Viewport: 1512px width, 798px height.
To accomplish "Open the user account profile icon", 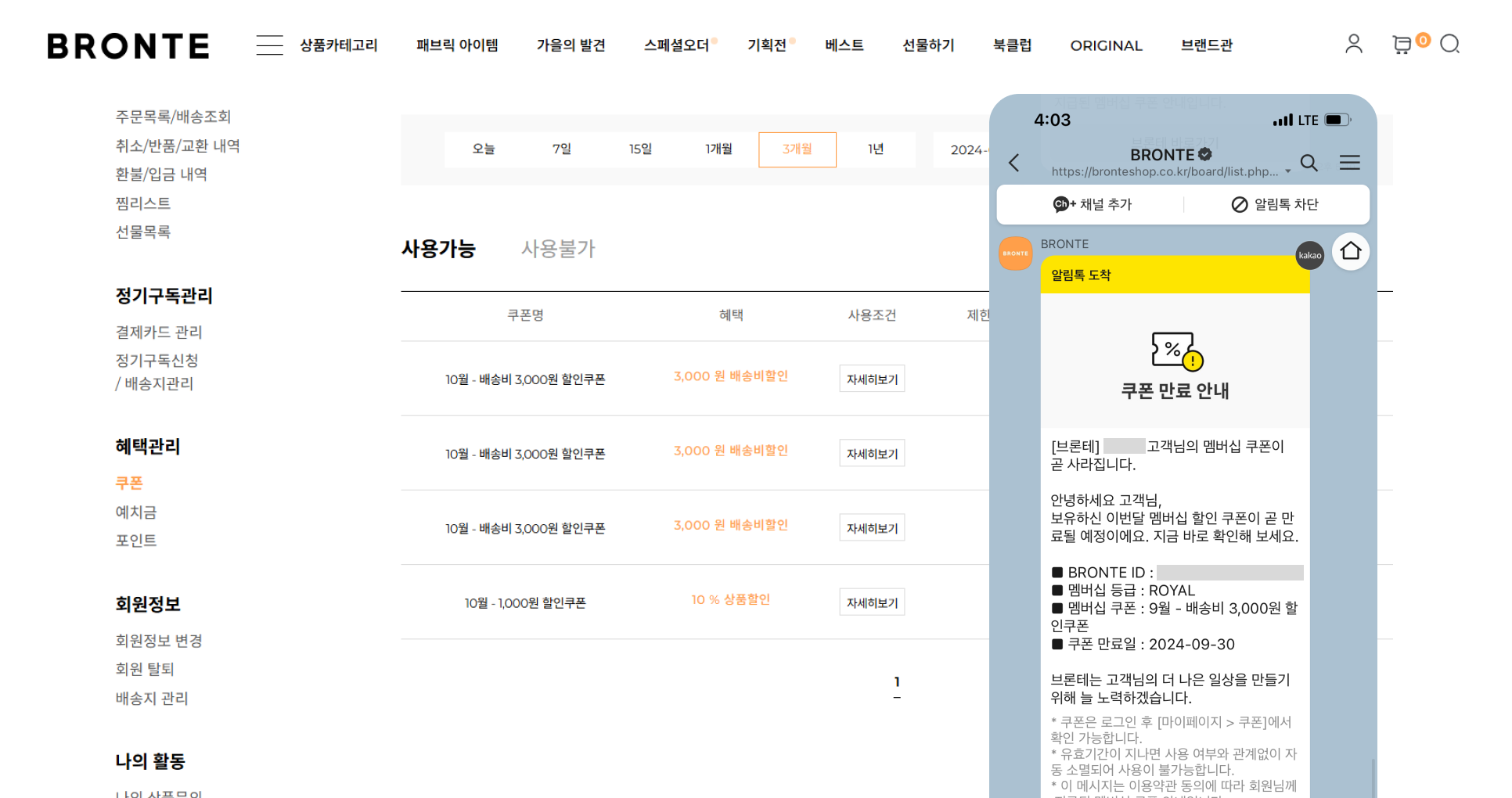I will 1353,44.
